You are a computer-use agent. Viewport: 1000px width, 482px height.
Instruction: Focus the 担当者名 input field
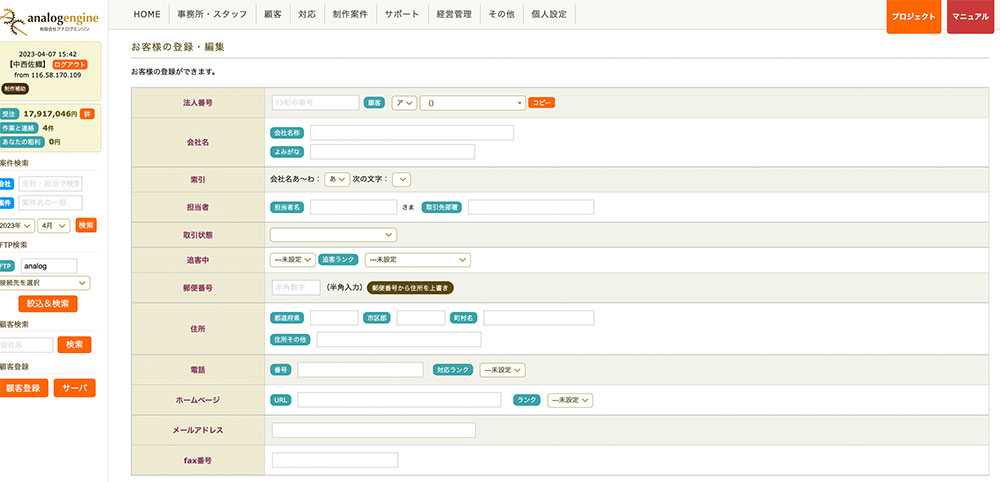click(354, 207)
